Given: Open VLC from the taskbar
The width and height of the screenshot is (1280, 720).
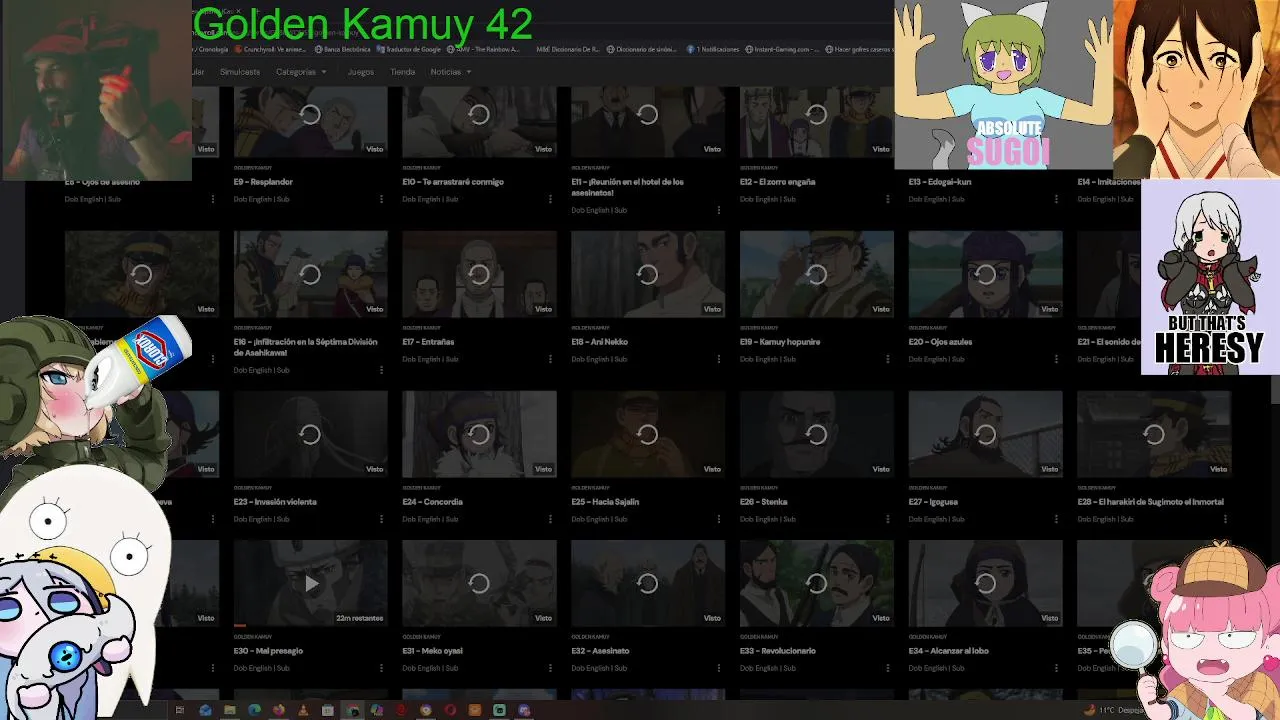Looking at the screenshot, I should tap(303, 710).
